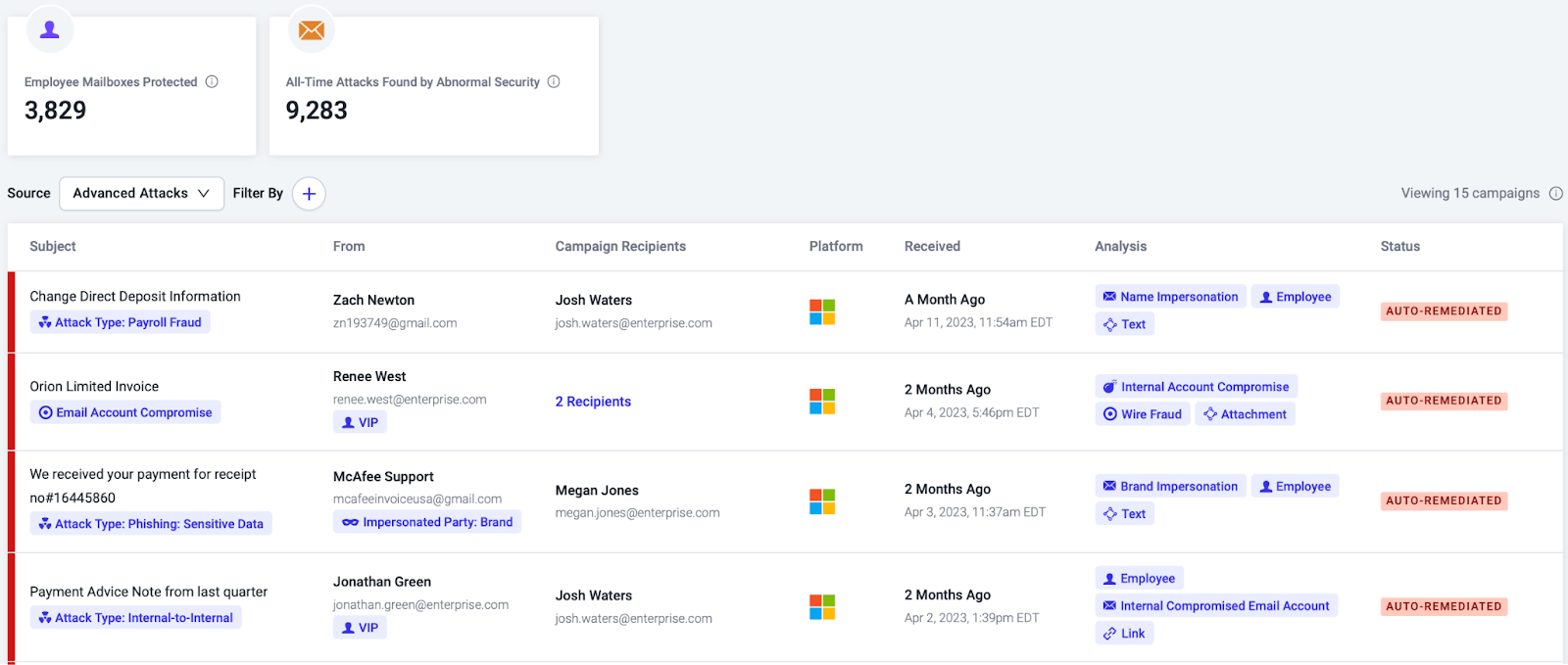Click the VIP badge under Renee West
Screen dimensions: 1568x665
tap(360, 423)
